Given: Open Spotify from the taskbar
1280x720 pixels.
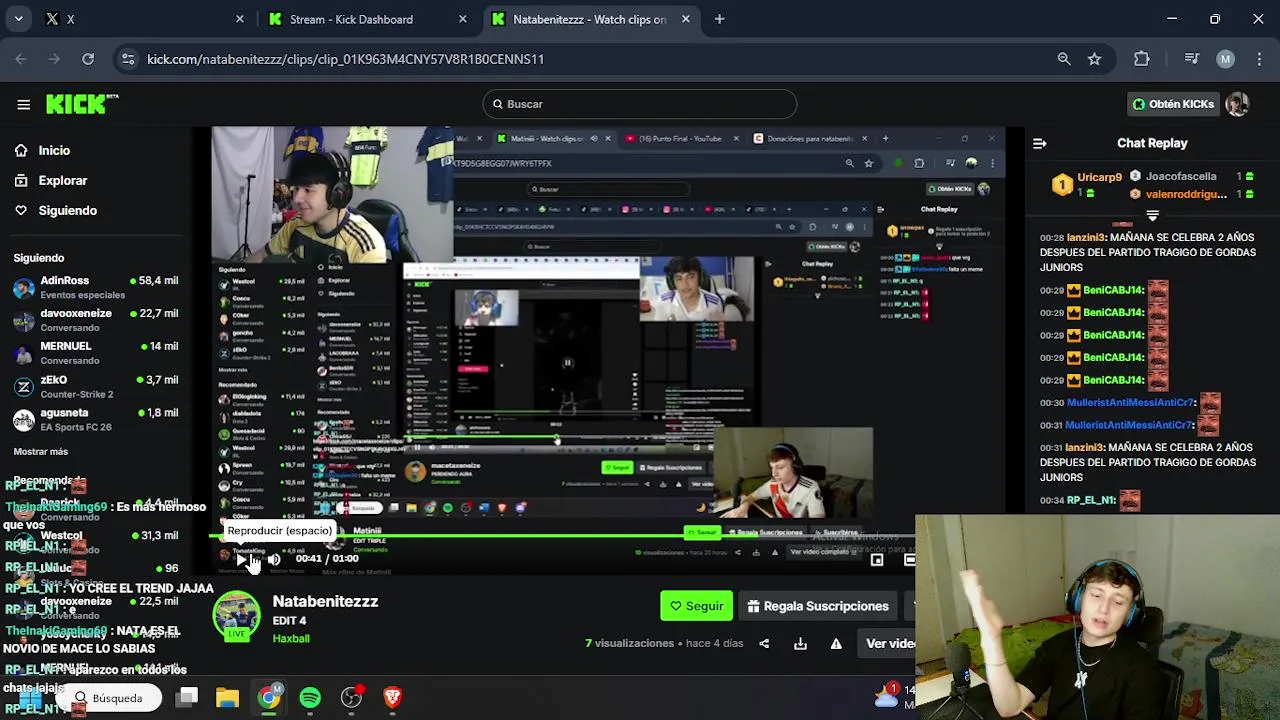Looking at the screenshot, I should pyautogui.click(x=310, y=697).
